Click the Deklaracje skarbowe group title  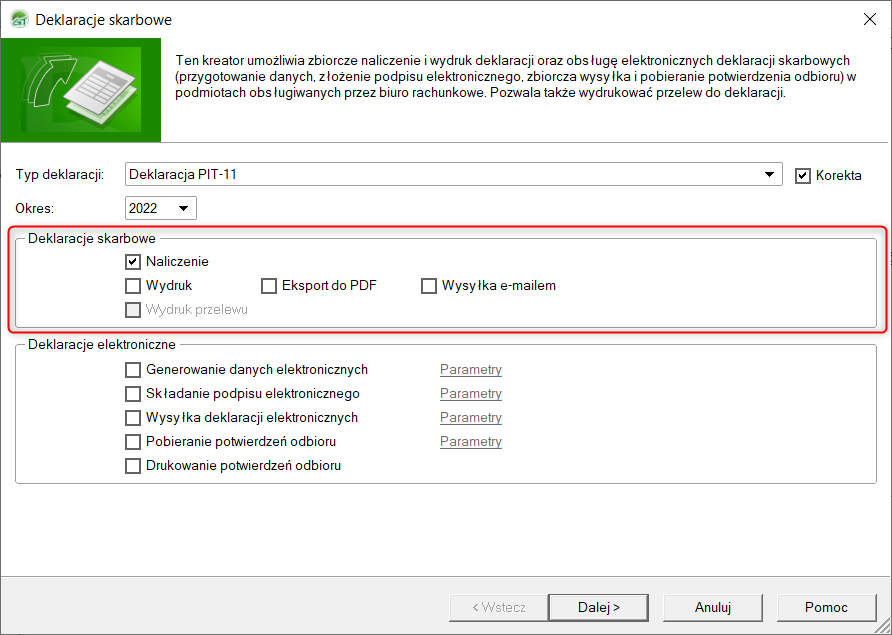92,238
